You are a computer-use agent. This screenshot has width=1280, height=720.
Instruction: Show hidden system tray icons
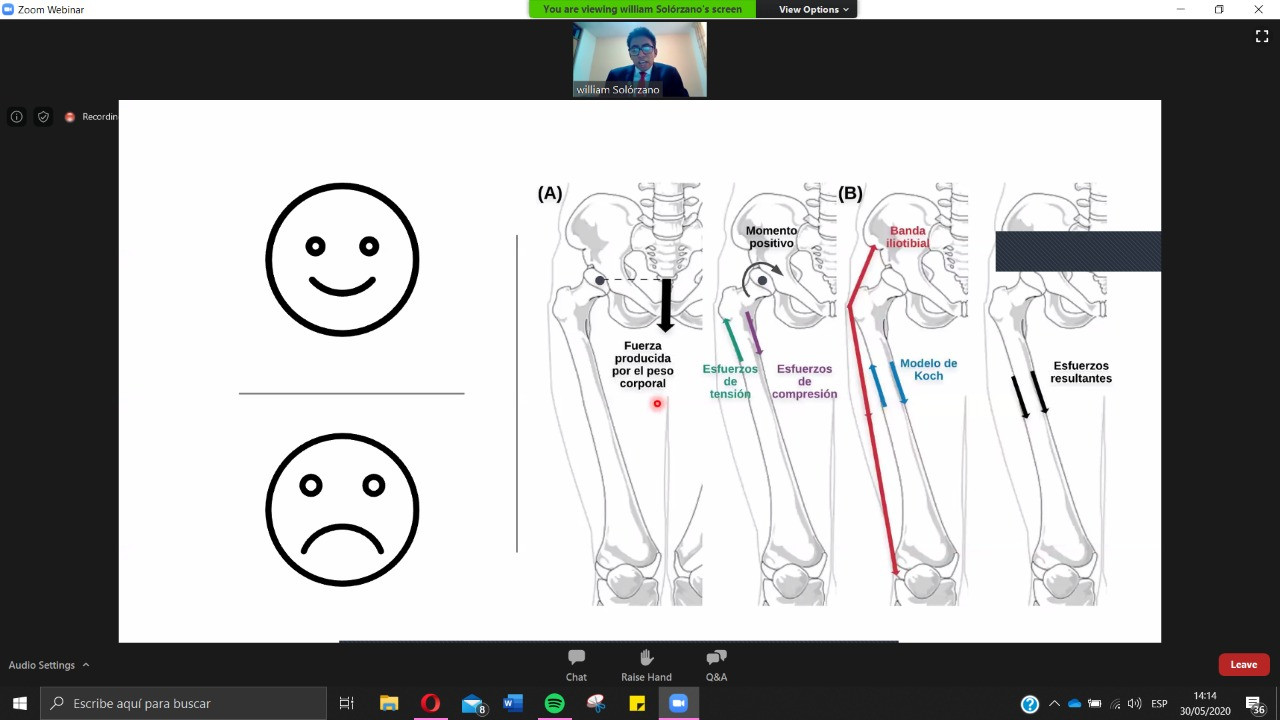pyautogui.click(x=1054, y=703)
